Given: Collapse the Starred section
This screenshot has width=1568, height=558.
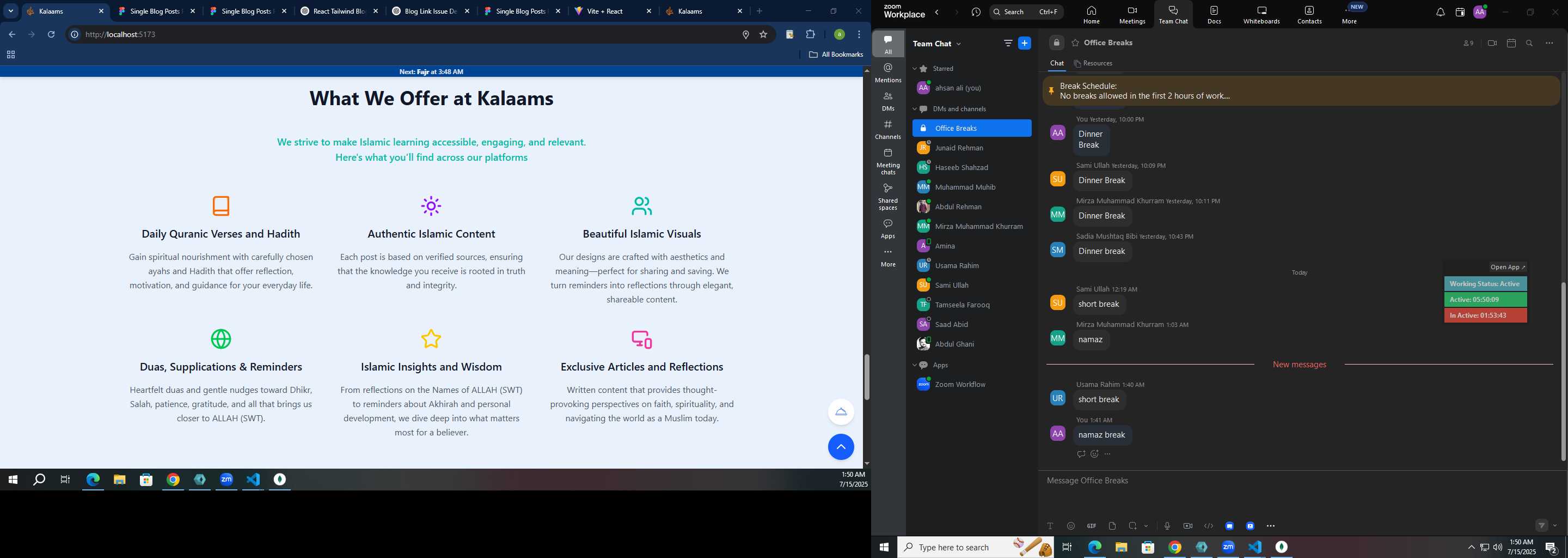Looking at the screenshot, I should (915, 69).
